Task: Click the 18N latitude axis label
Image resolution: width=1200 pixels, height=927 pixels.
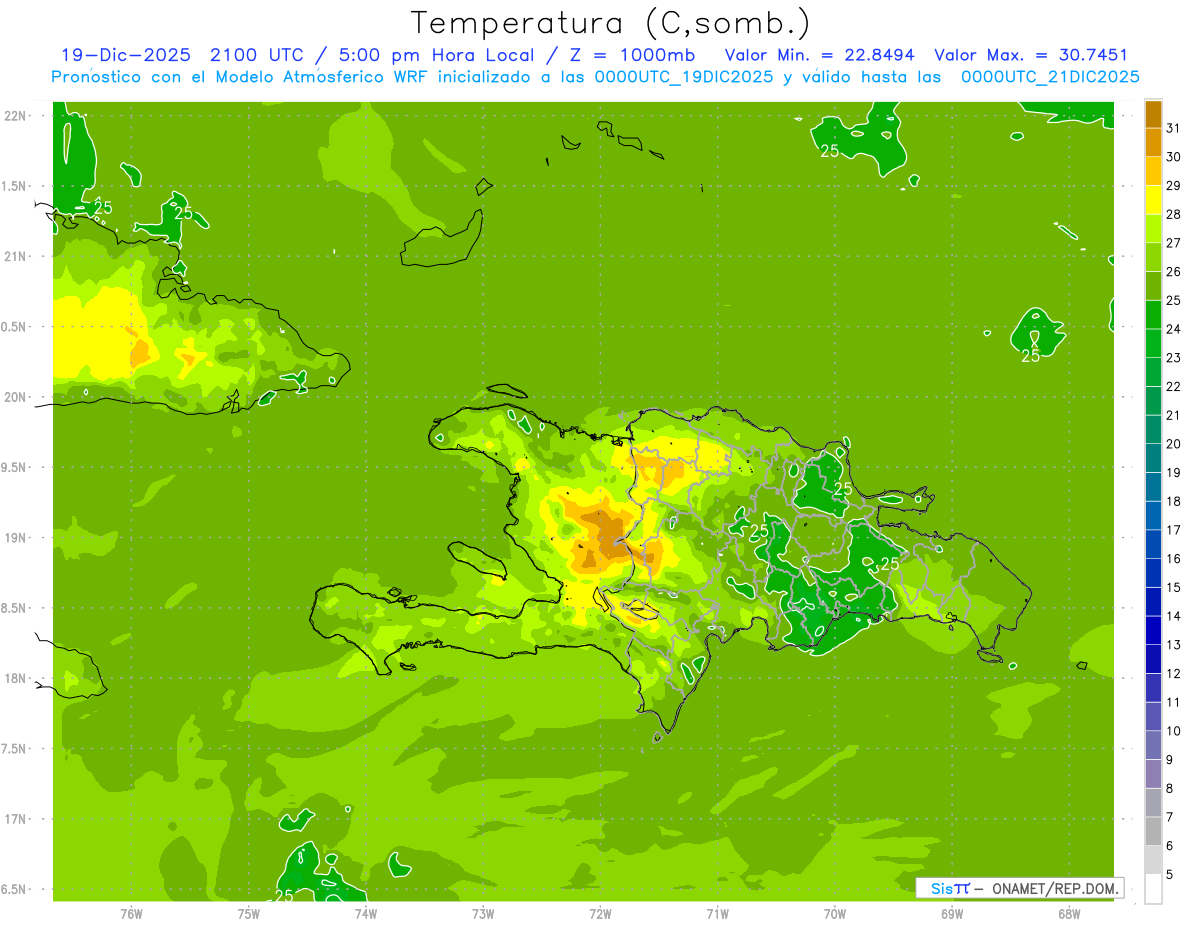Action: [x=17, y=679]
